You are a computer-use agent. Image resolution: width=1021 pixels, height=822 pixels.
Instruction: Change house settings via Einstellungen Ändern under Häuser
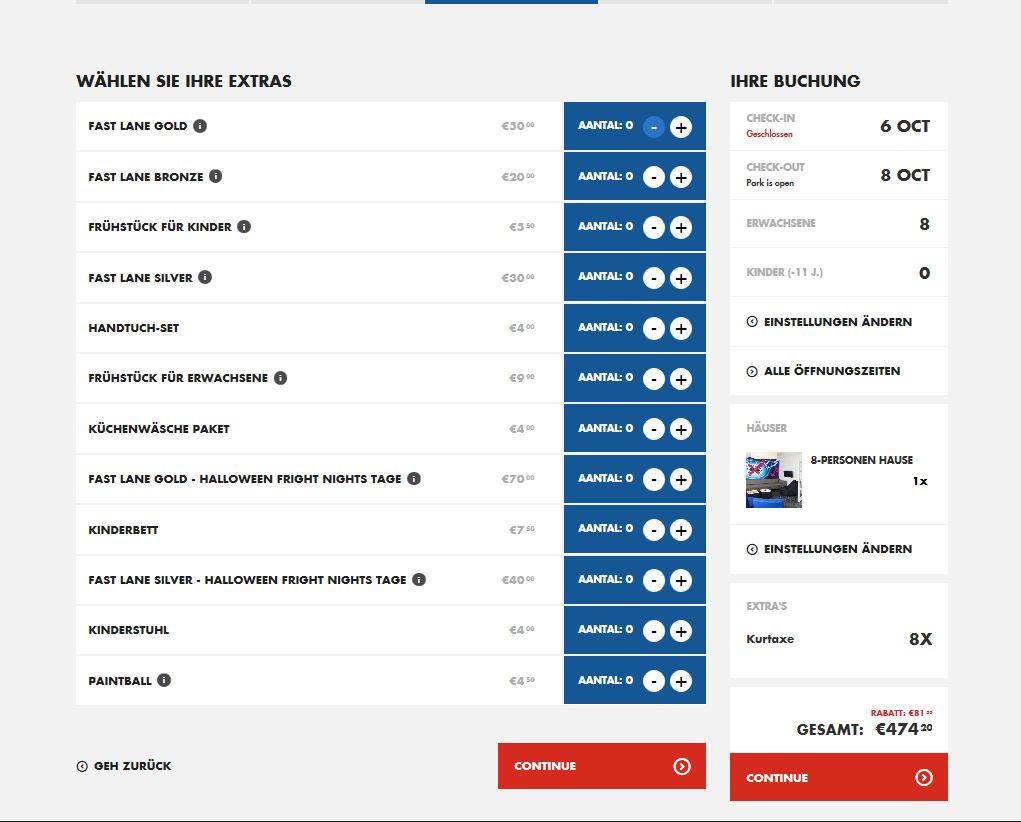[x=829, y=549]
